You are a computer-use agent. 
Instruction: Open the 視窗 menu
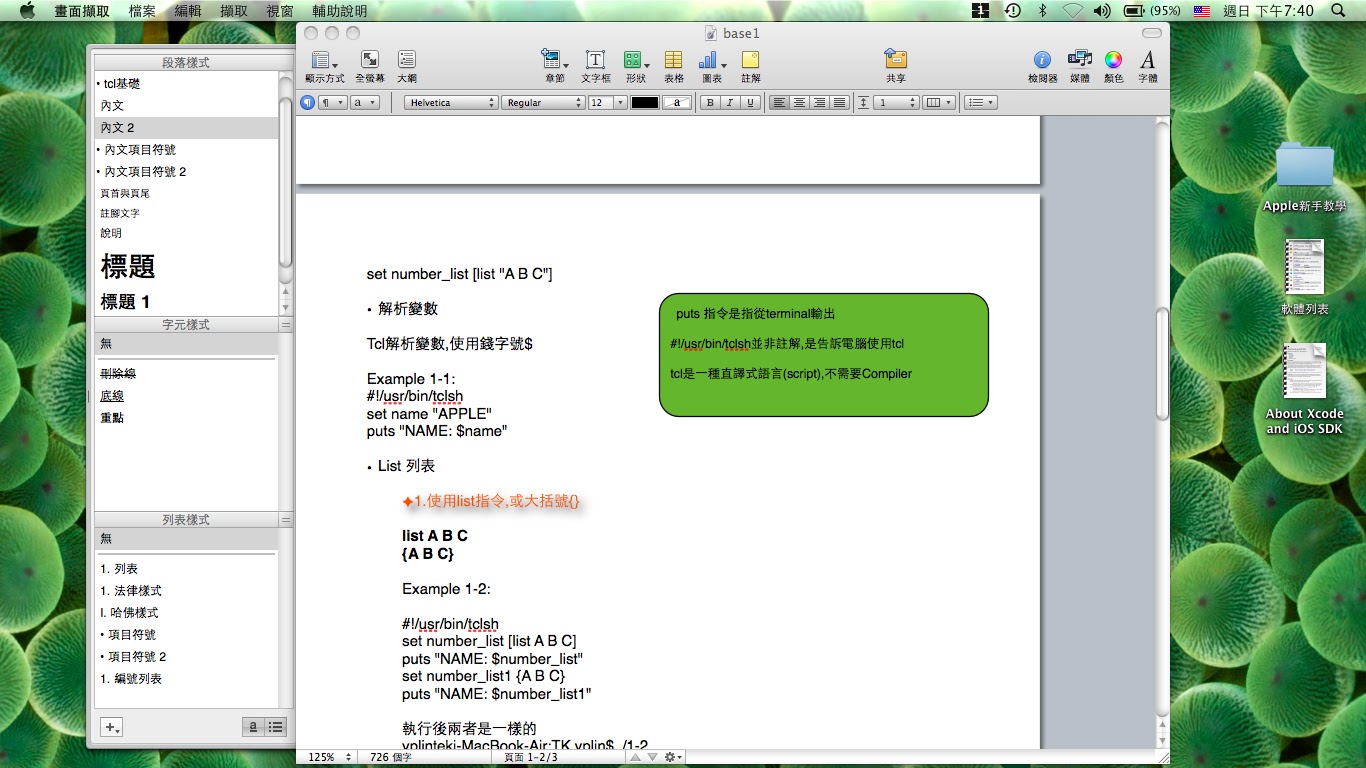click(280, 11)
